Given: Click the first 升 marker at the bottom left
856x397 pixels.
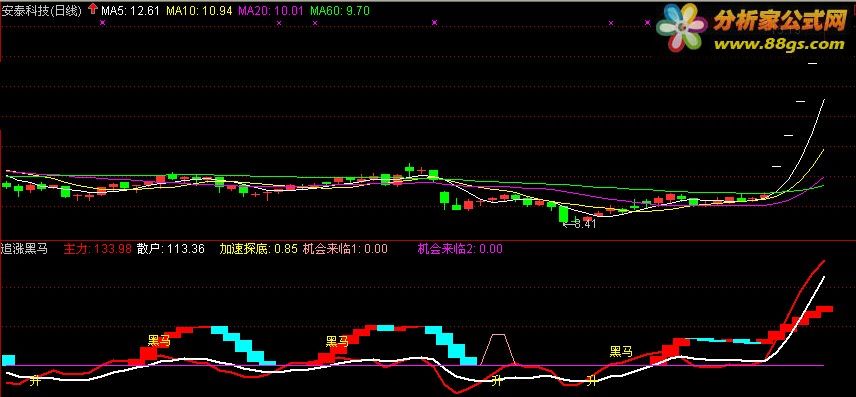Looking at the screenshot, I should tap(35, 380).
